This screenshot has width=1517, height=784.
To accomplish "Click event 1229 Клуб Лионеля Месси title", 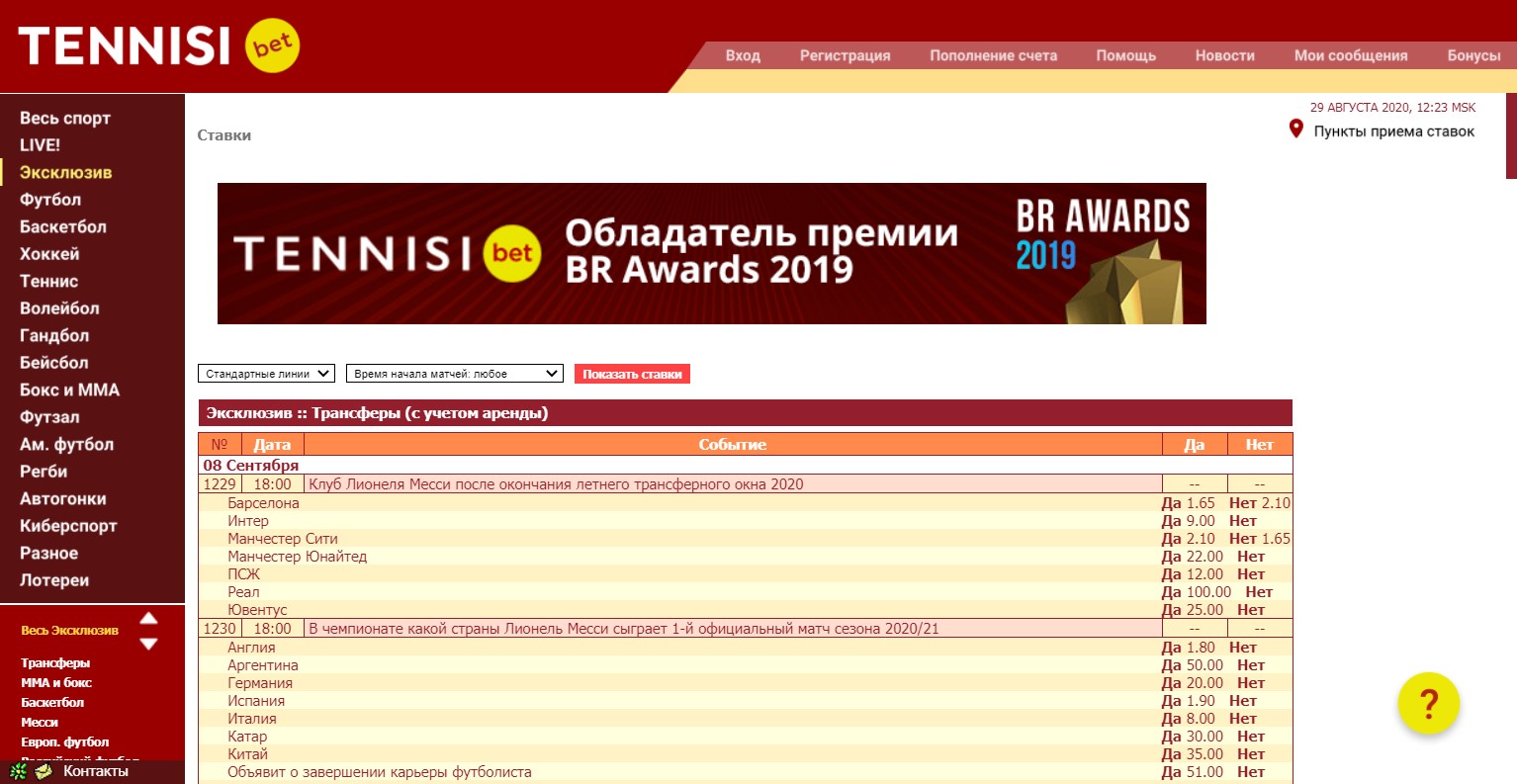I will point(556,484).
